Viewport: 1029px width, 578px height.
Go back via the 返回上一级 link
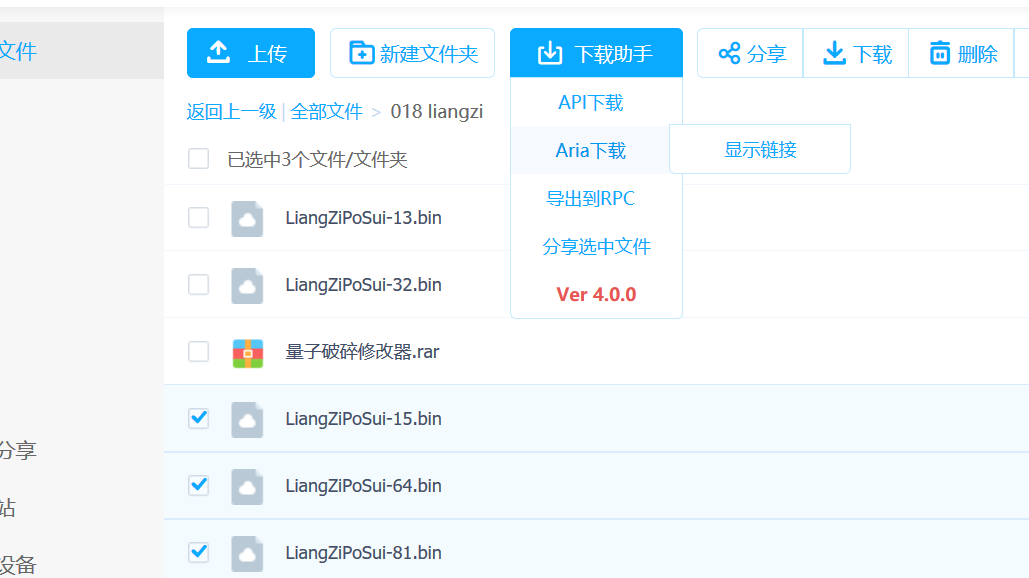(231, 112)
